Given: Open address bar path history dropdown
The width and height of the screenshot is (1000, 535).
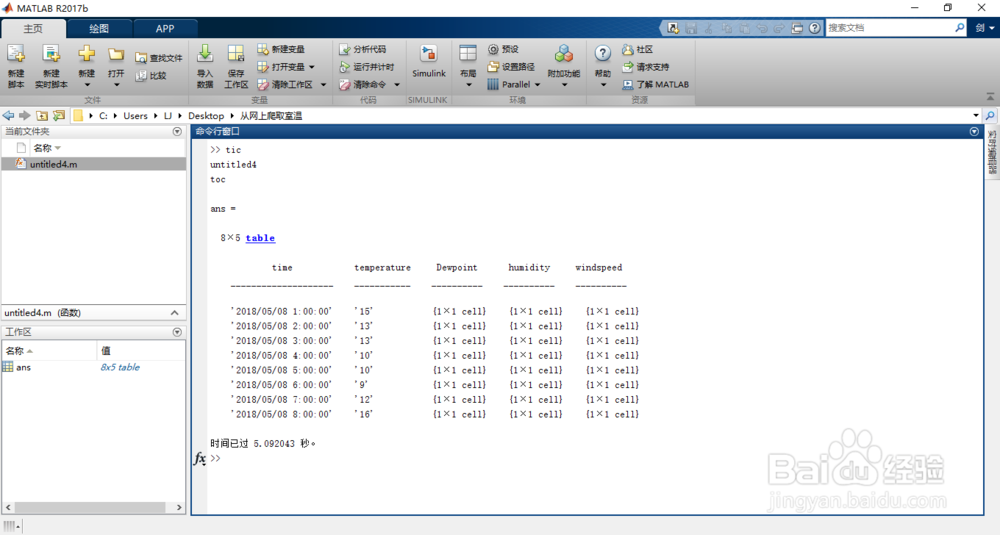Looking at the screenshot, I should (x=976, y=115).
